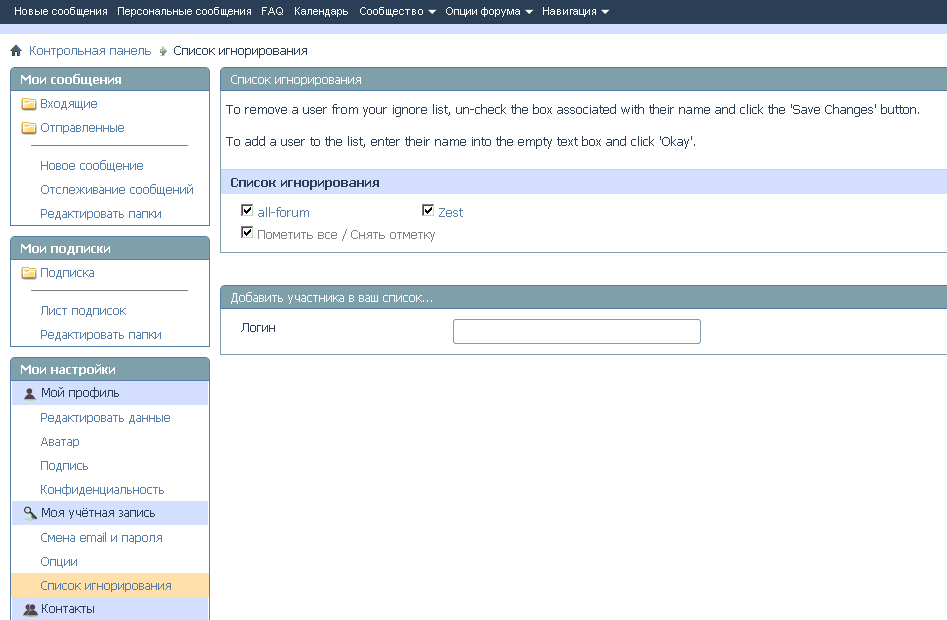Open the Навигация dropdown menu

tap(575, 11)
